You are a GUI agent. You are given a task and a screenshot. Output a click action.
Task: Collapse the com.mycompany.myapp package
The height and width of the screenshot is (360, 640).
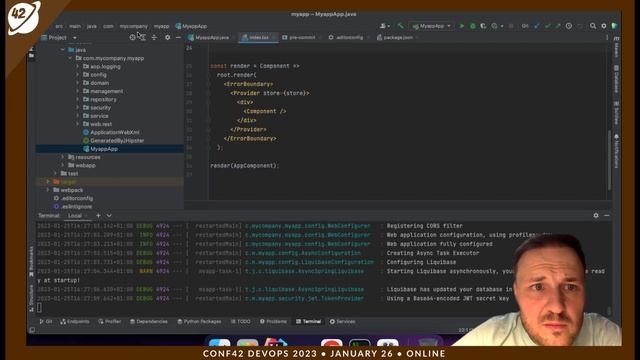point(70,58)
